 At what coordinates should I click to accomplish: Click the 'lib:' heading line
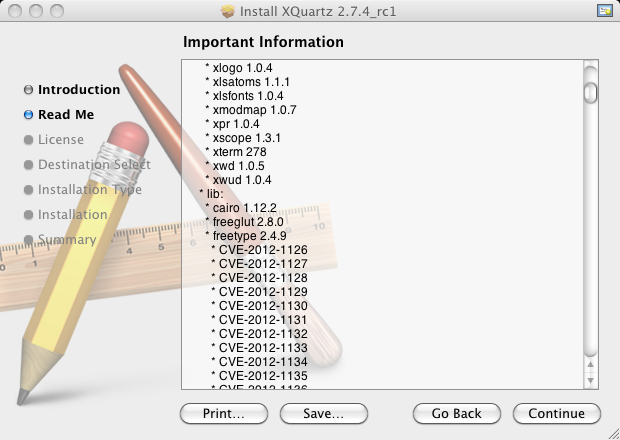[211, 194]
